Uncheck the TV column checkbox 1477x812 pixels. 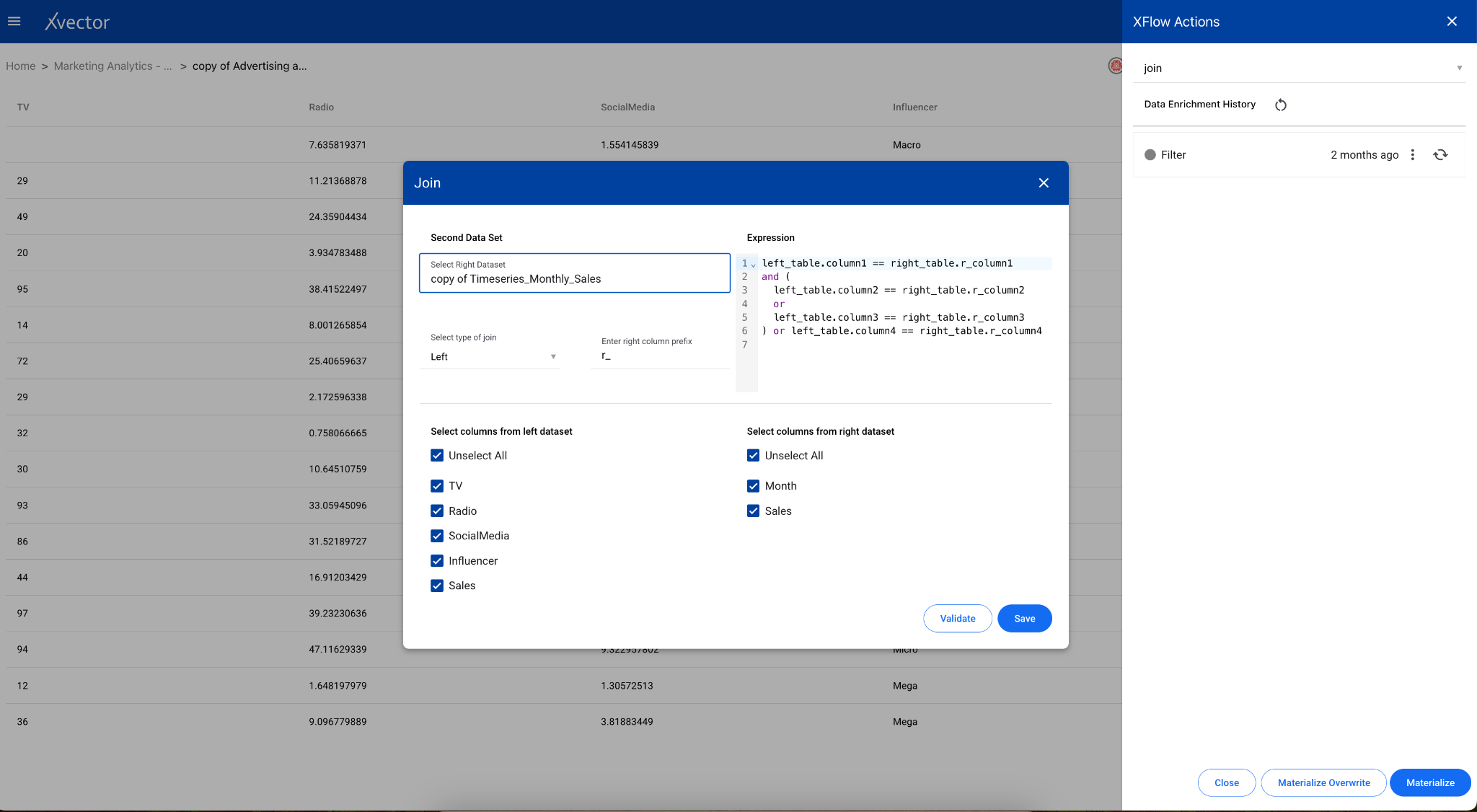coord(437,486)
